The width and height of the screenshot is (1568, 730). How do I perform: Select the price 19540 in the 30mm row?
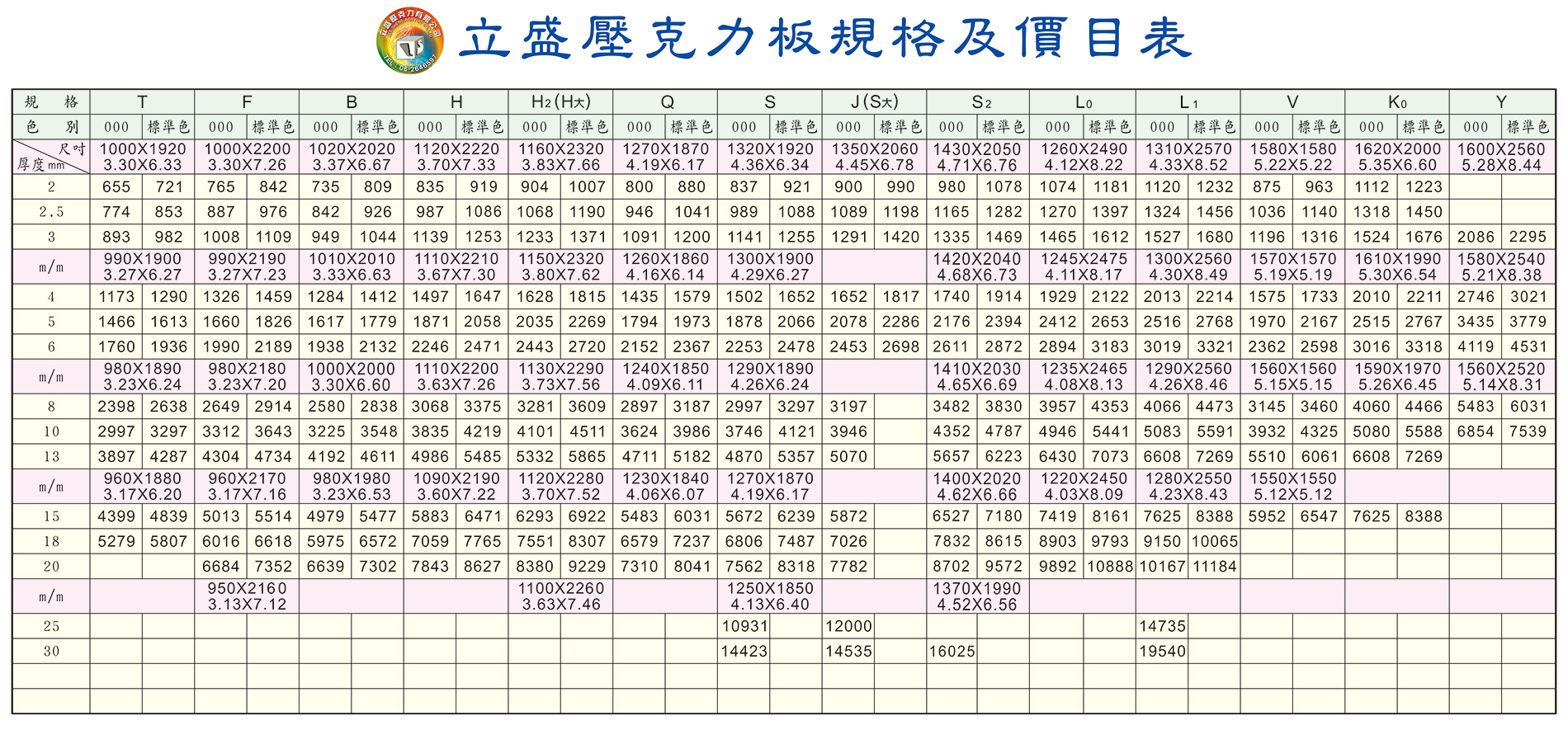coord(1162,652)
